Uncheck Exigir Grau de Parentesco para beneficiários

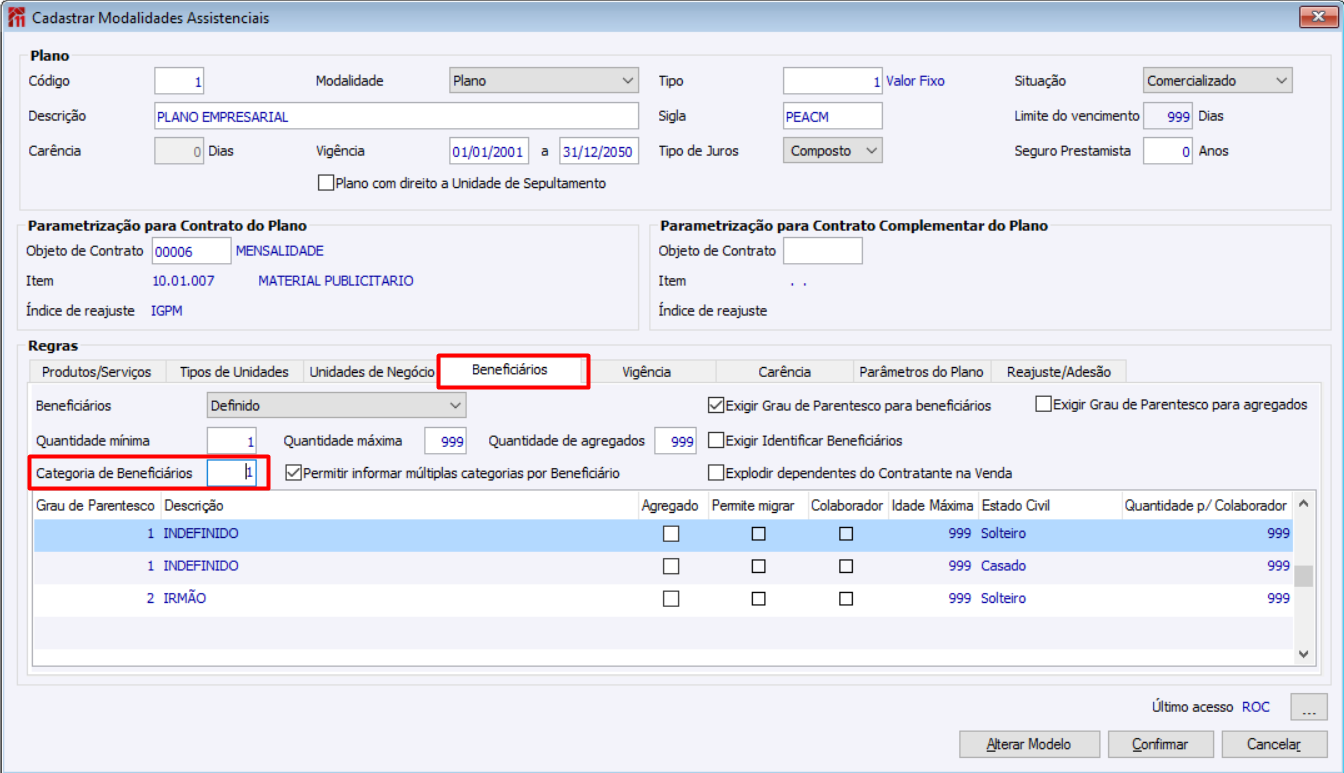click(x=715, y=406)
